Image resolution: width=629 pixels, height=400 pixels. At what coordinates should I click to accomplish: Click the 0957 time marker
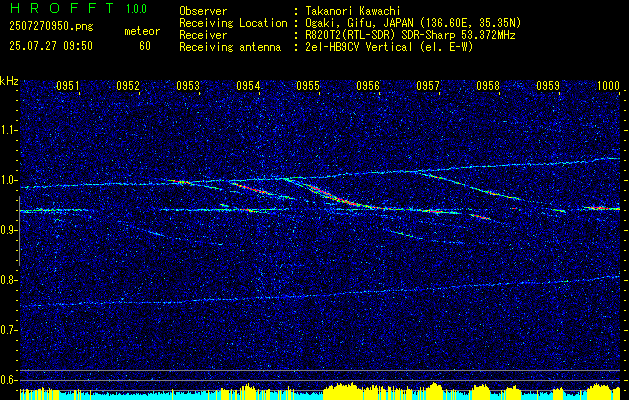[428, 85]
